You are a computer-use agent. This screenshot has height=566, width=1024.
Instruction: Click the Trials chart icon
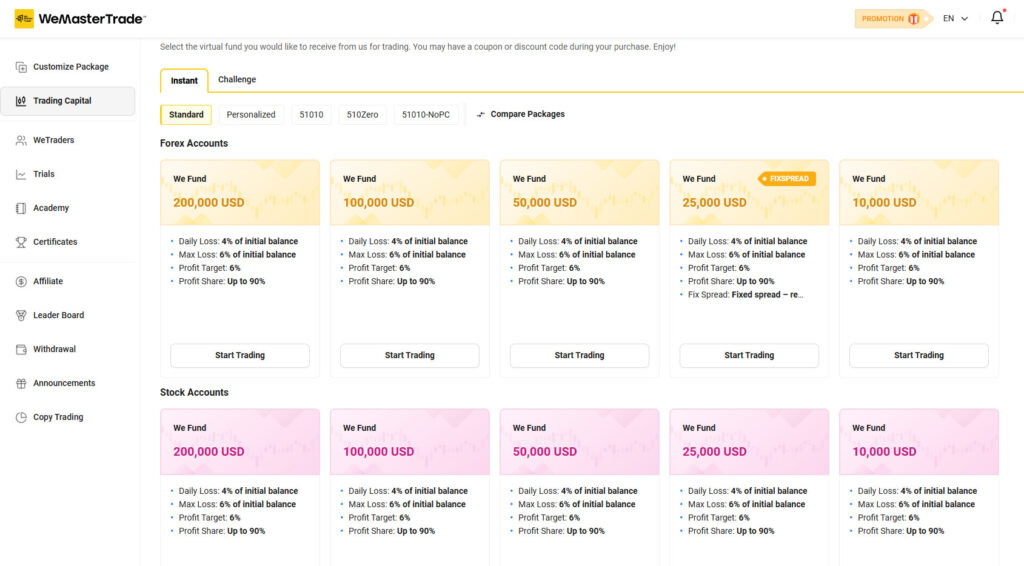[21, 175]
